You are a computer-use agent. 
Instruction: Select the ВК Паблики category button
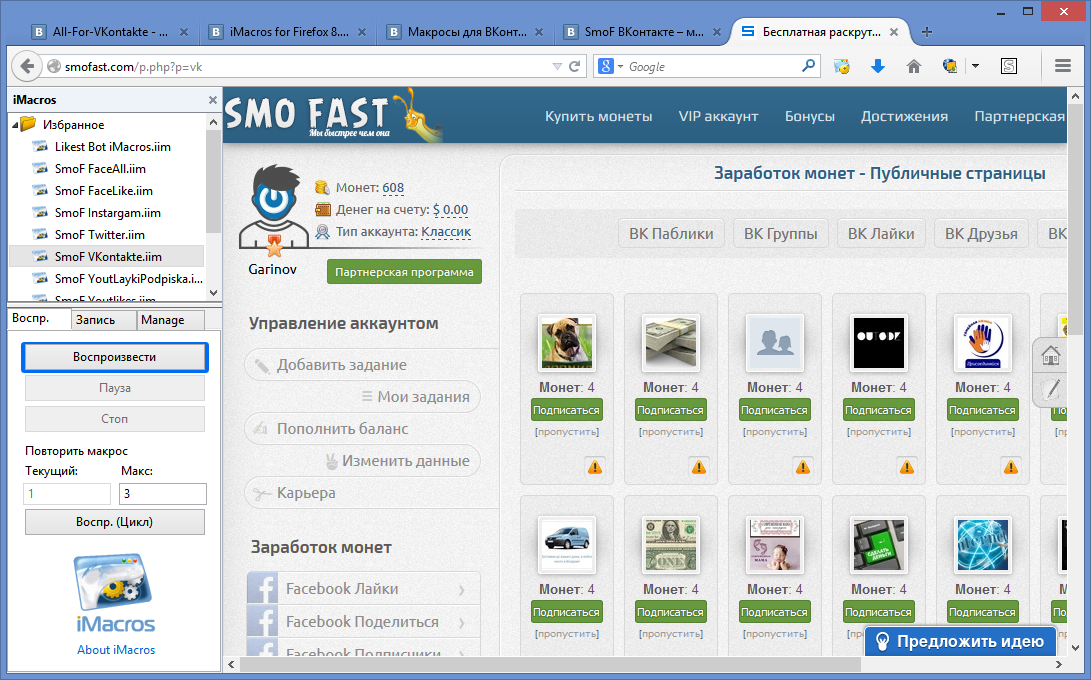coord(671,234)
